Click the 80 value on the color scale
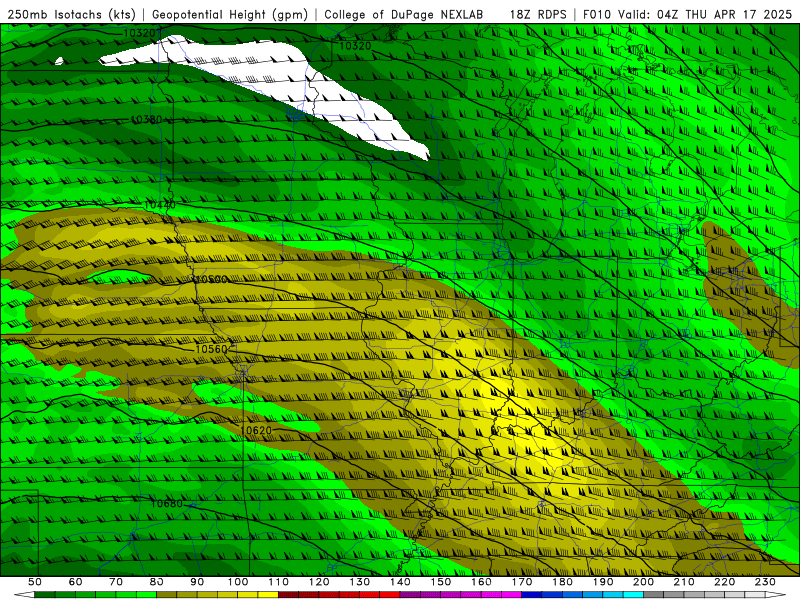This screenshot has width=800, height=600. point(157,582)
